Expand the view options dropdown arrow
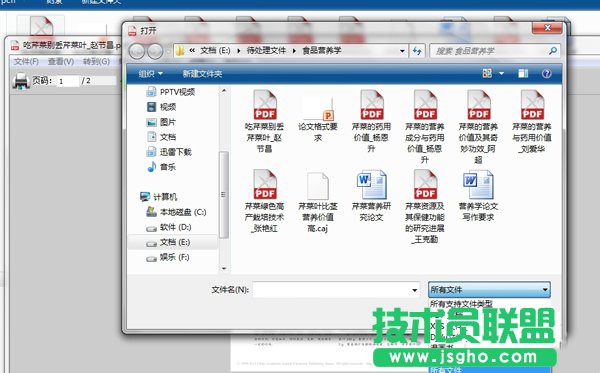 [x=501, y=73]
